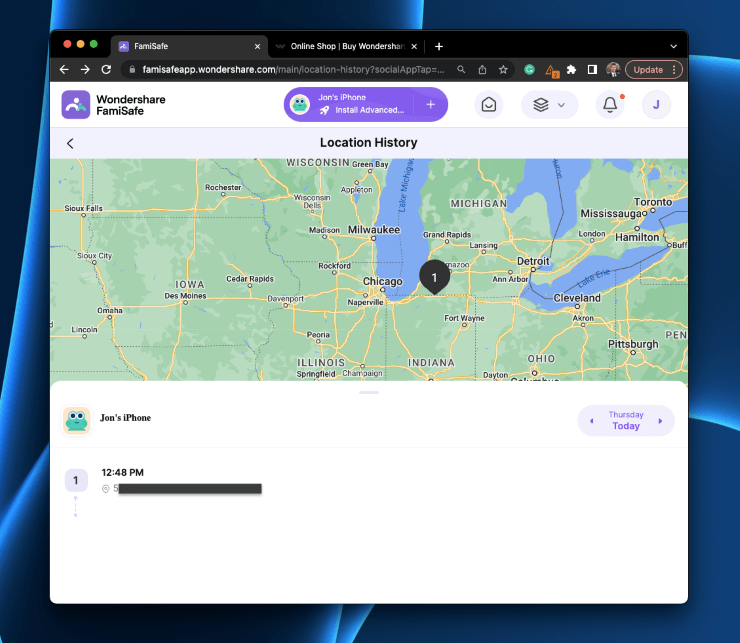Open notifications bell icon
The height and width of the screenshot is (643, 740).
610,104
